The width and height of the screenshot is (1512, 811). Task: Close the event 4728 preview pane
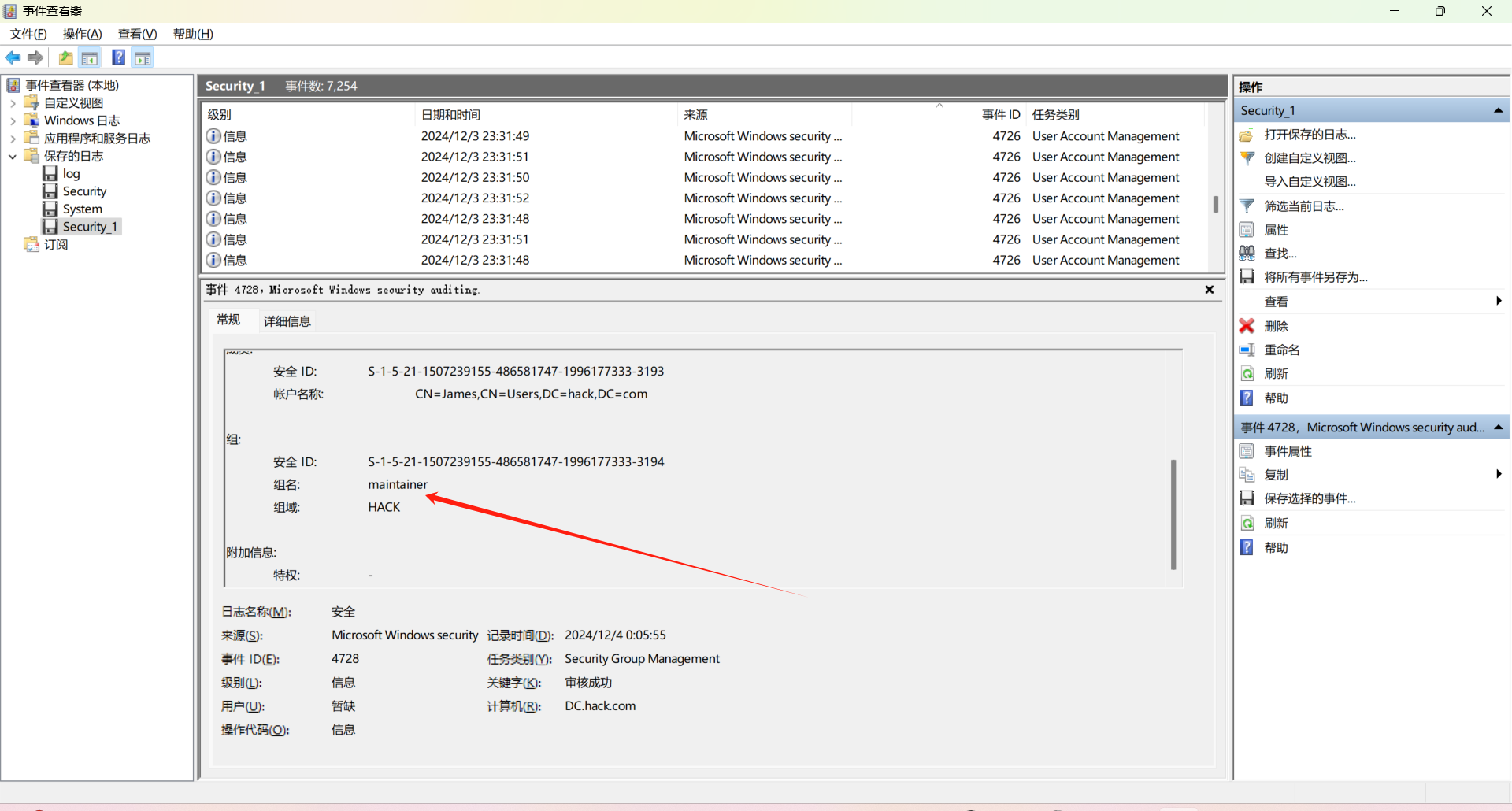point(1209,290)
